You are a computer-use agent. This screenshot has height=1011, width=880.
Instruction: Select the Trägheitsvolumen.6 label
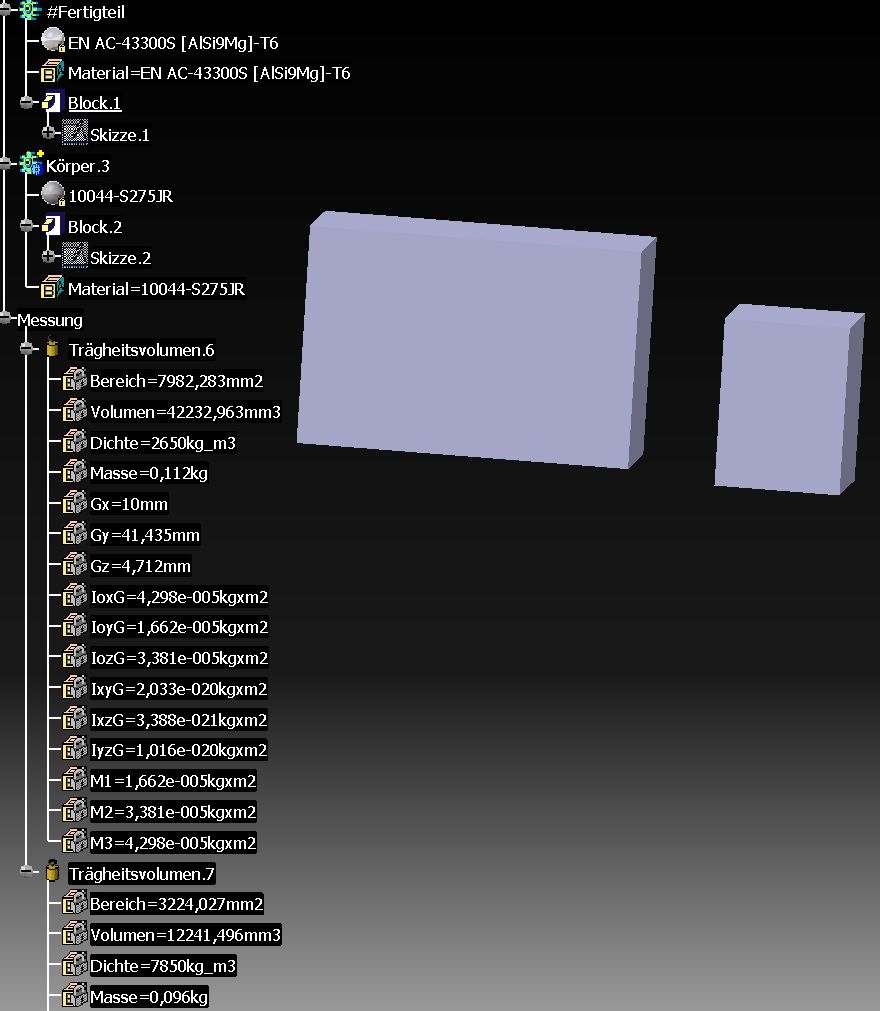[142, 350]
